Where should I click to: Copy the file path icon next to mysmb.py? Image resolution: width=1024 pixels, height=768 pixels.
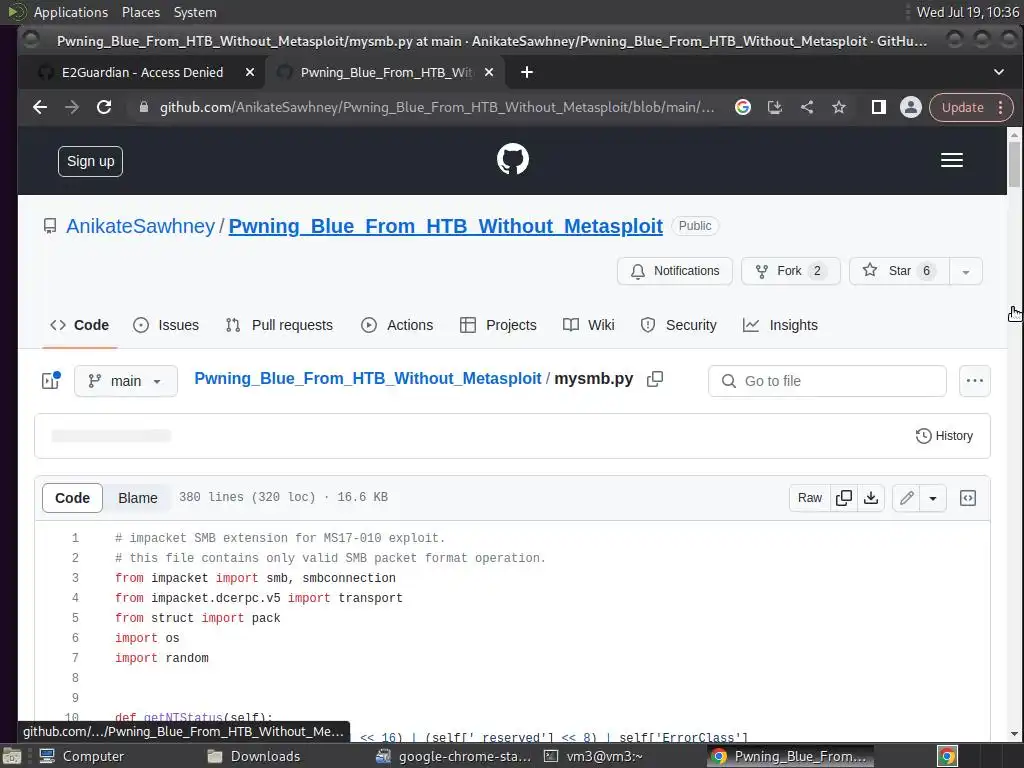pyautogui.click(x=655, y=379)
